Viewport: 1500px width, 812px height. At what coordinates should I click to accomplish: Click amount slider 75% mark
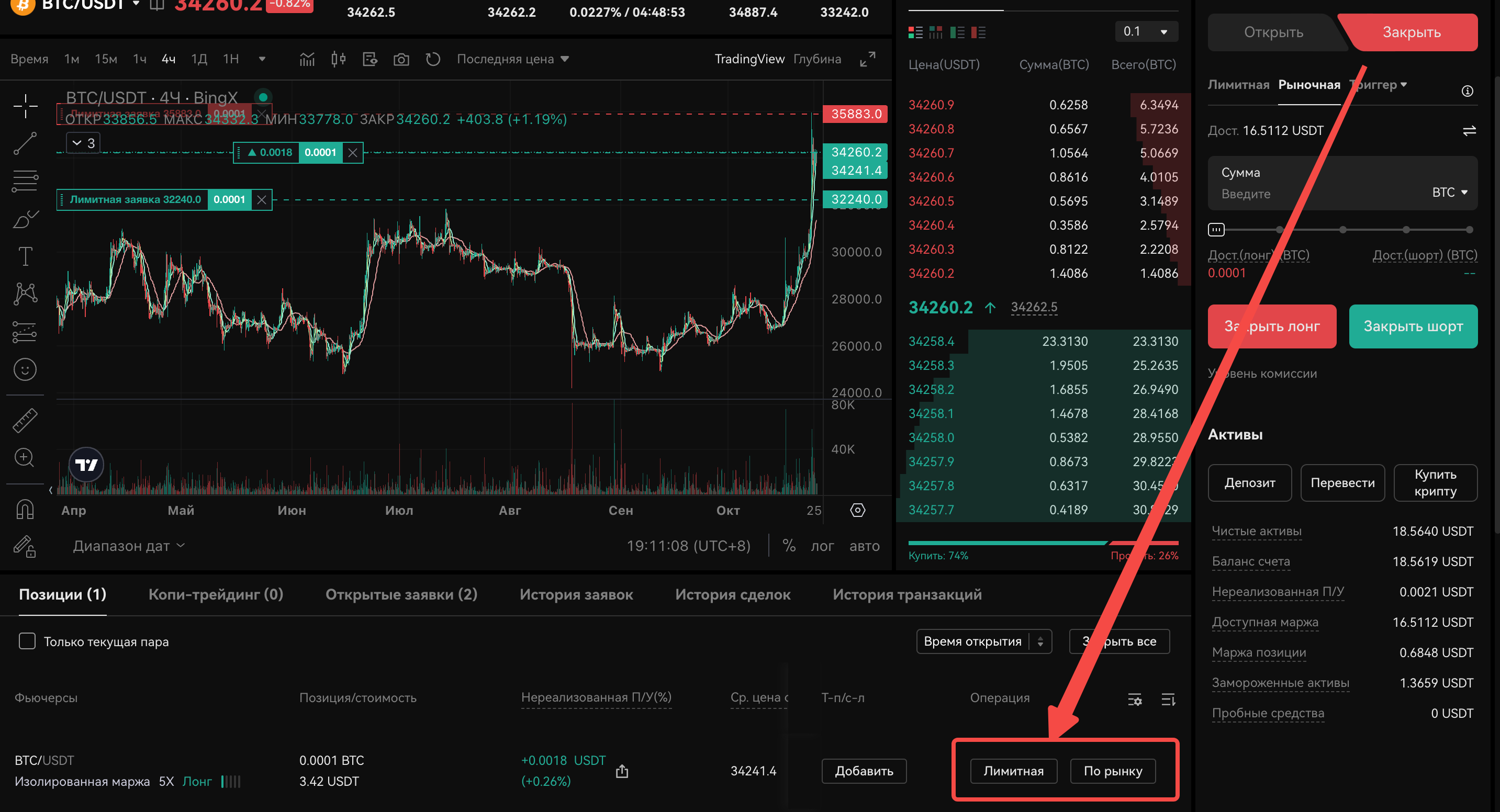(1406, 230)
